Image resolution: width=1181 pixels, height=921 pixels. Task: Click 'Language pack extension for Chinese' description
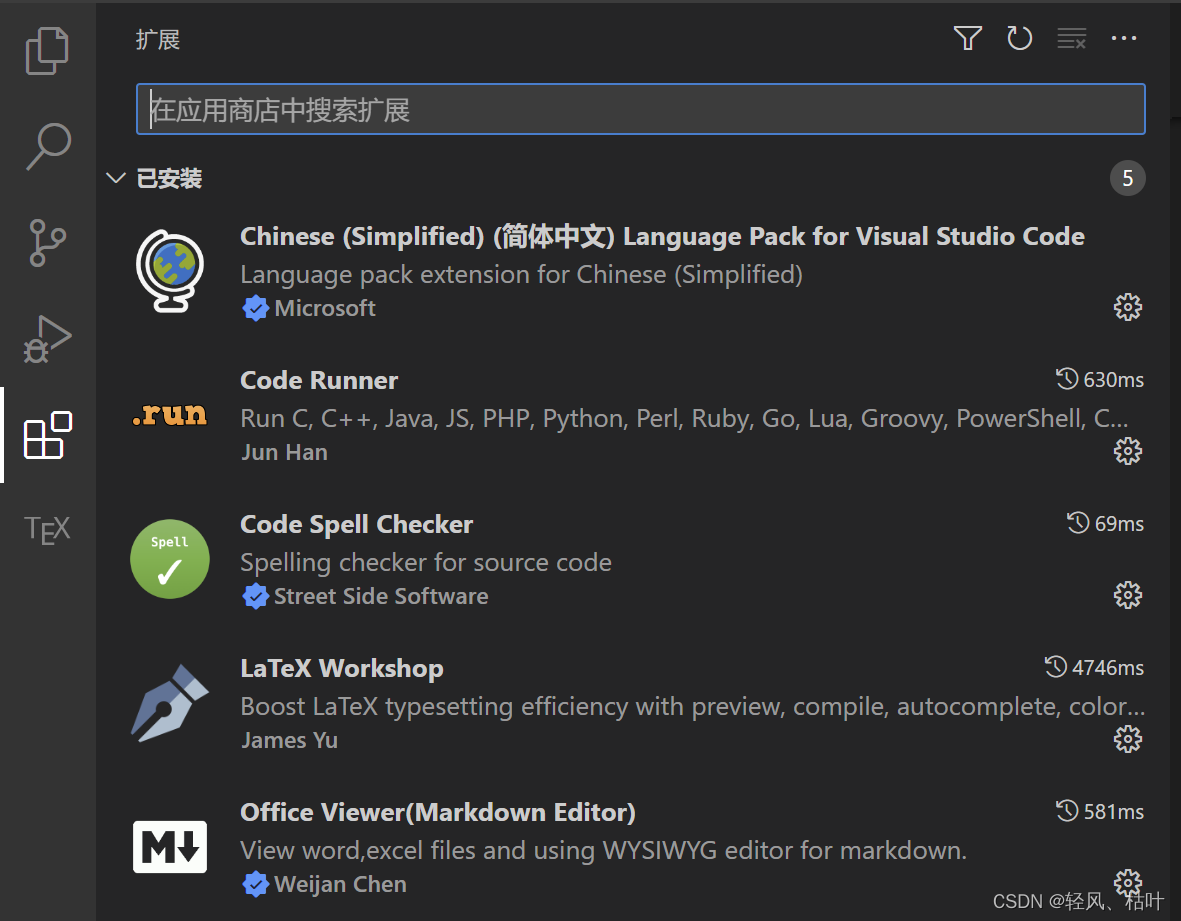point(521,275)
